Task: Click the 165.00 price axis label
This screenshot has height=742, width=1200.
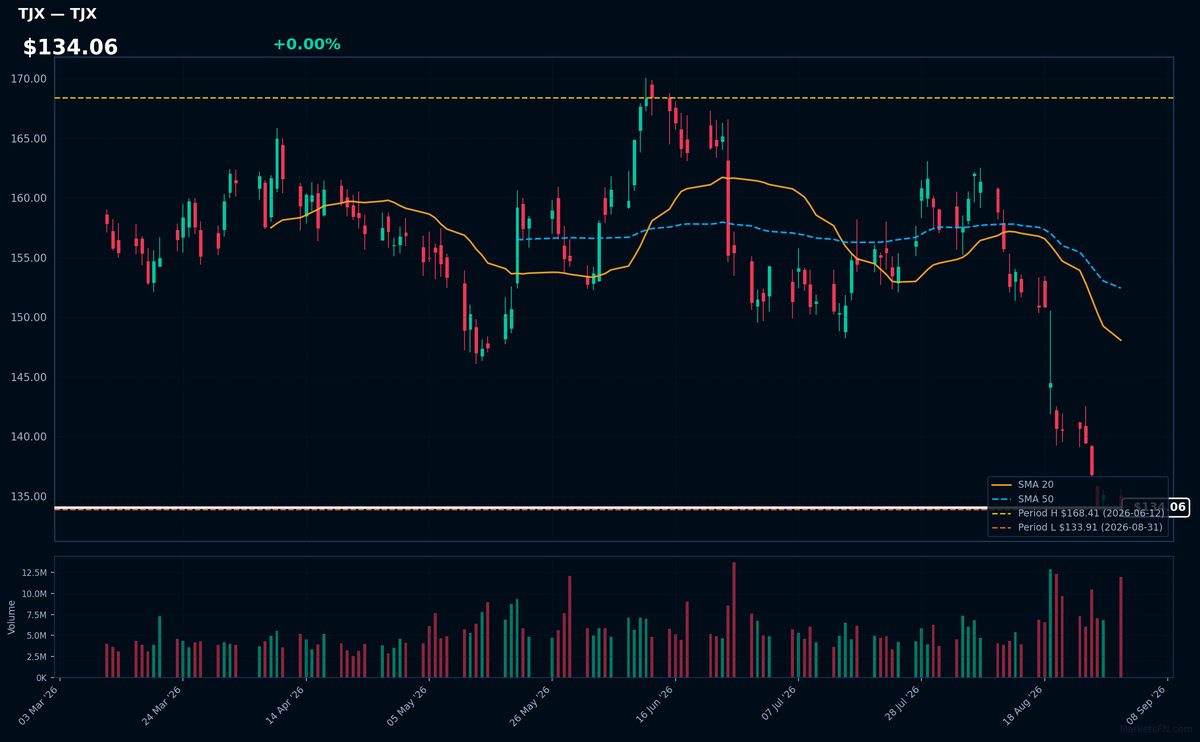Action: point(29,138)
